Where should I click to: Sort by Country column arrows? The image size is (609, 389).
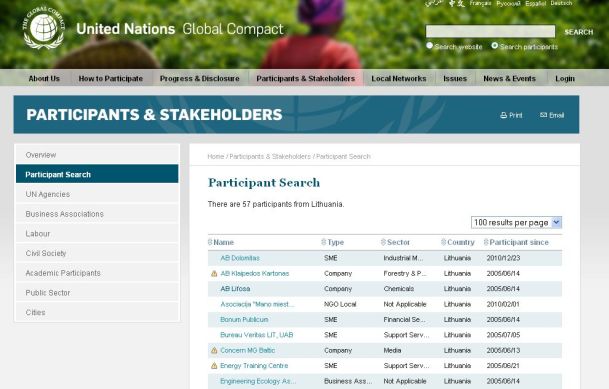coord(443,242)
